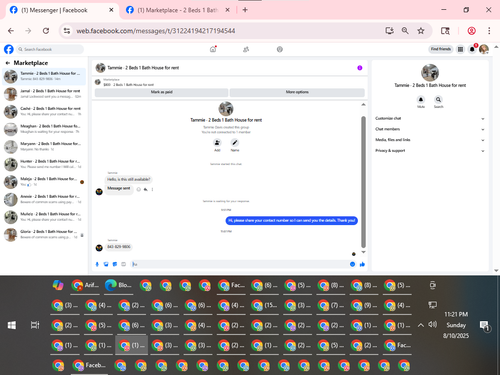Attach a file with the photo icon
The height and width of the screenshot is (375, 500).
[x=106, y=264]
